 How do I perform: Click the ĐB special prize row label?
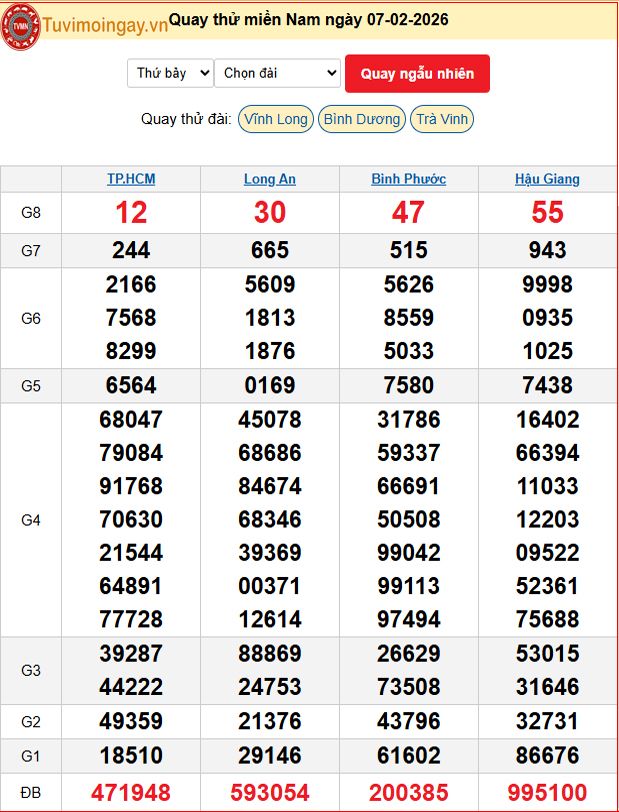click(31, 792)
